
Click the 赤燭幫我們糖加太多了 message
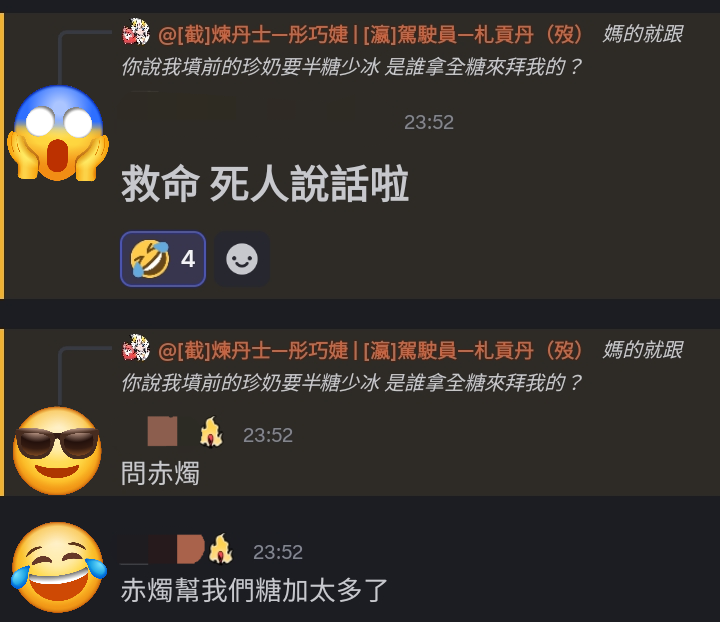(254, 590)
